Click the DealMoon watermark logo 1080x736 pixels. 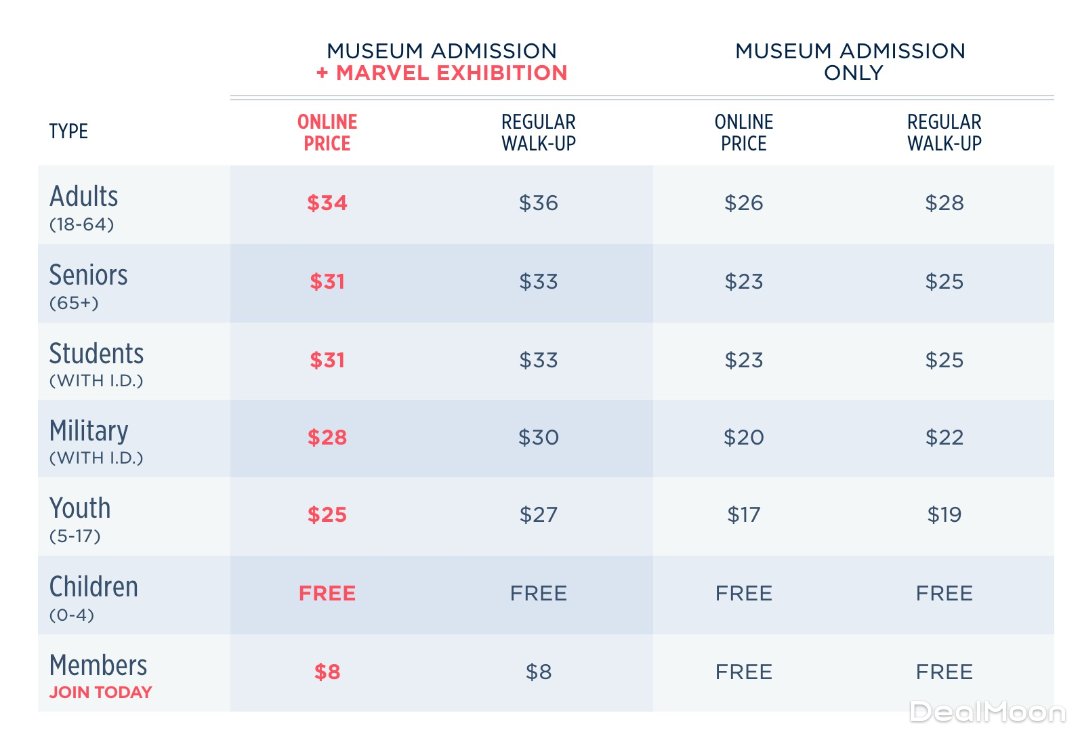pyautogui.click(x=986, y=711)
